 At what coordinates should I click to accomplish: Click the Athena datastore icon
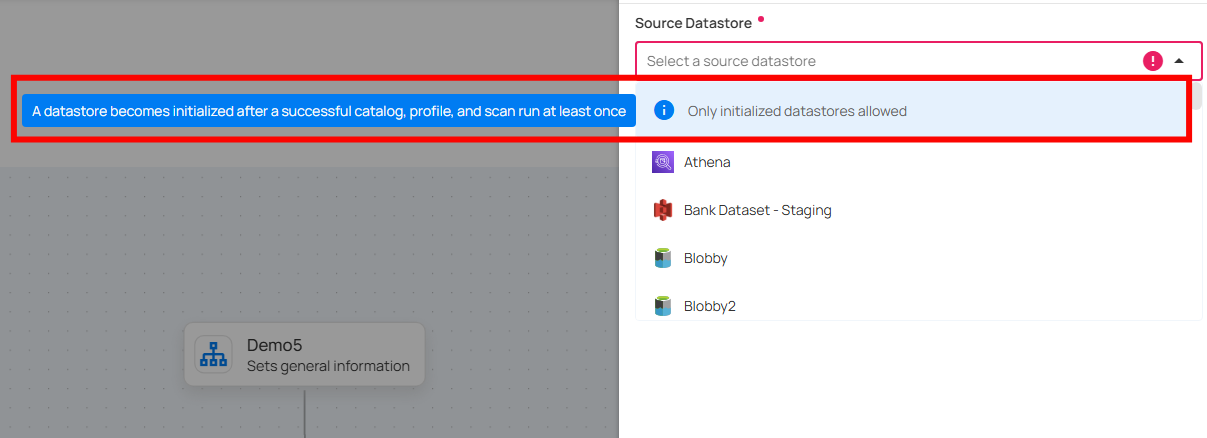(x=662, y=162)
